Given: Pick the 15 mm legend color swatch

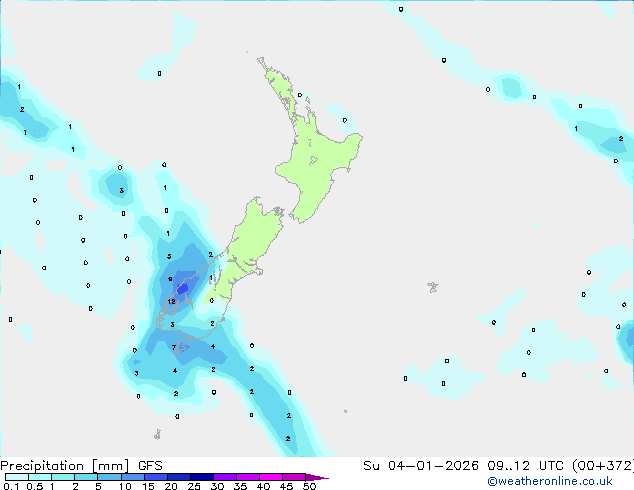Looking at the screenshot, I should (156, 477).
